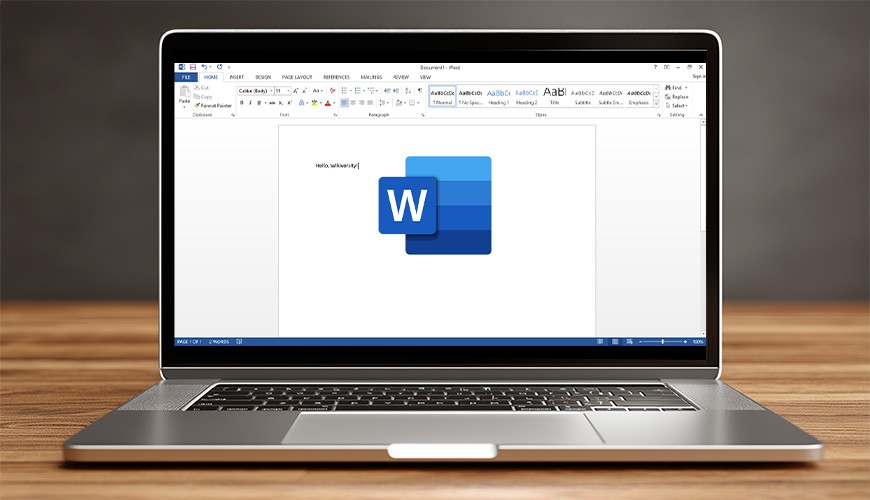Image resolution: width=870 pixels, height=500 pixels.
Task: Apply superscript formatting
Action: (289, 103)
